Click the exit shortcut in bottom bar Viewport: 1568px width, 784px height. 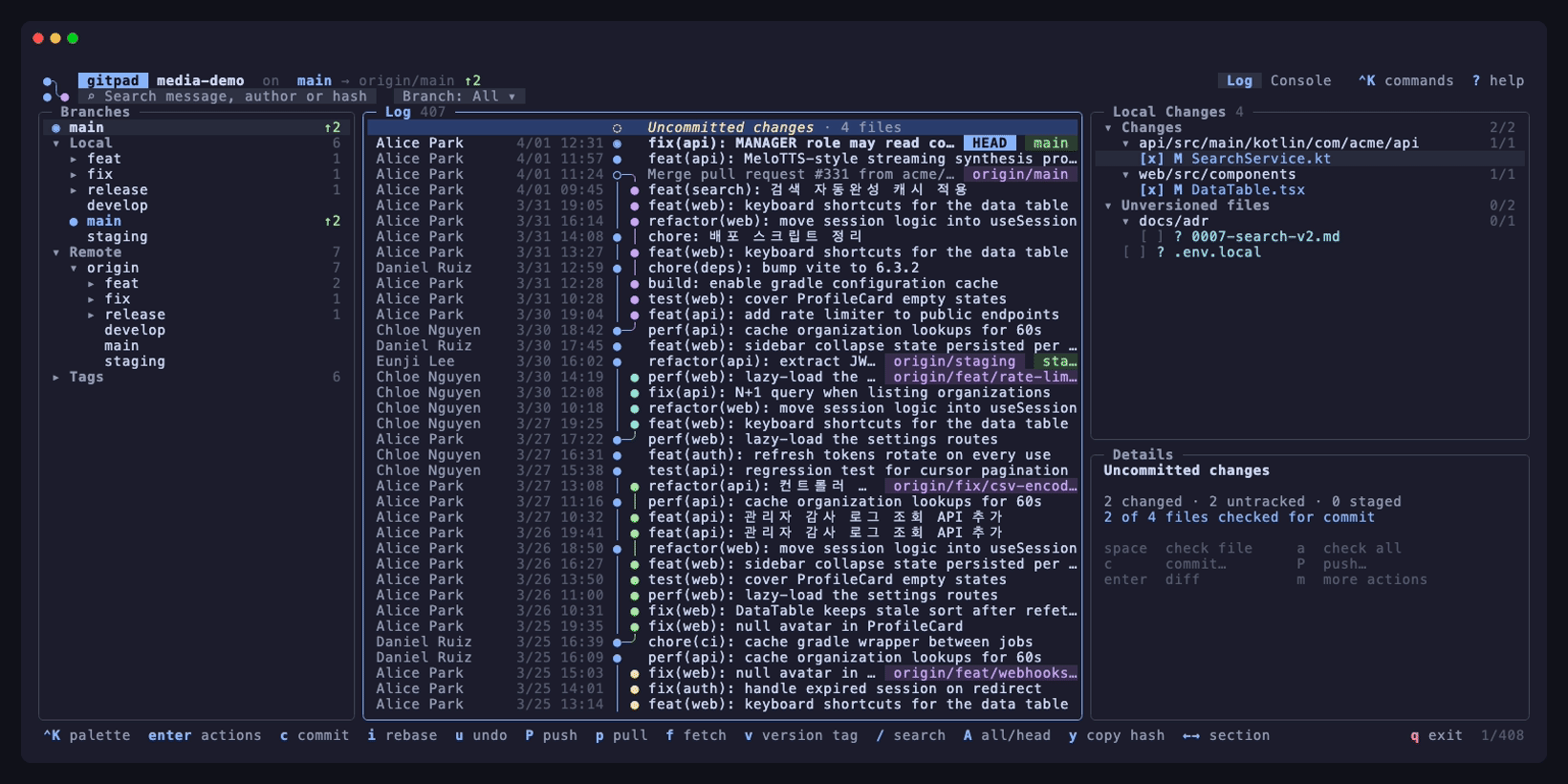1436,735
